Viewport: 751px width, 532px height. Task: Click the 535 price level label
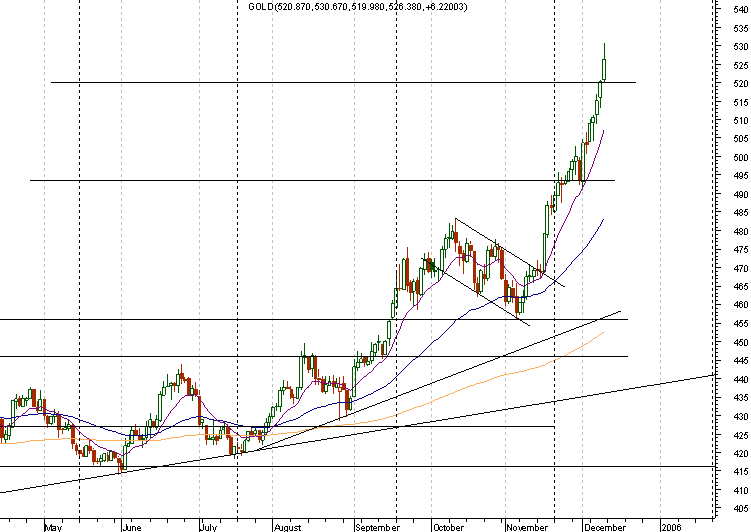740,28
